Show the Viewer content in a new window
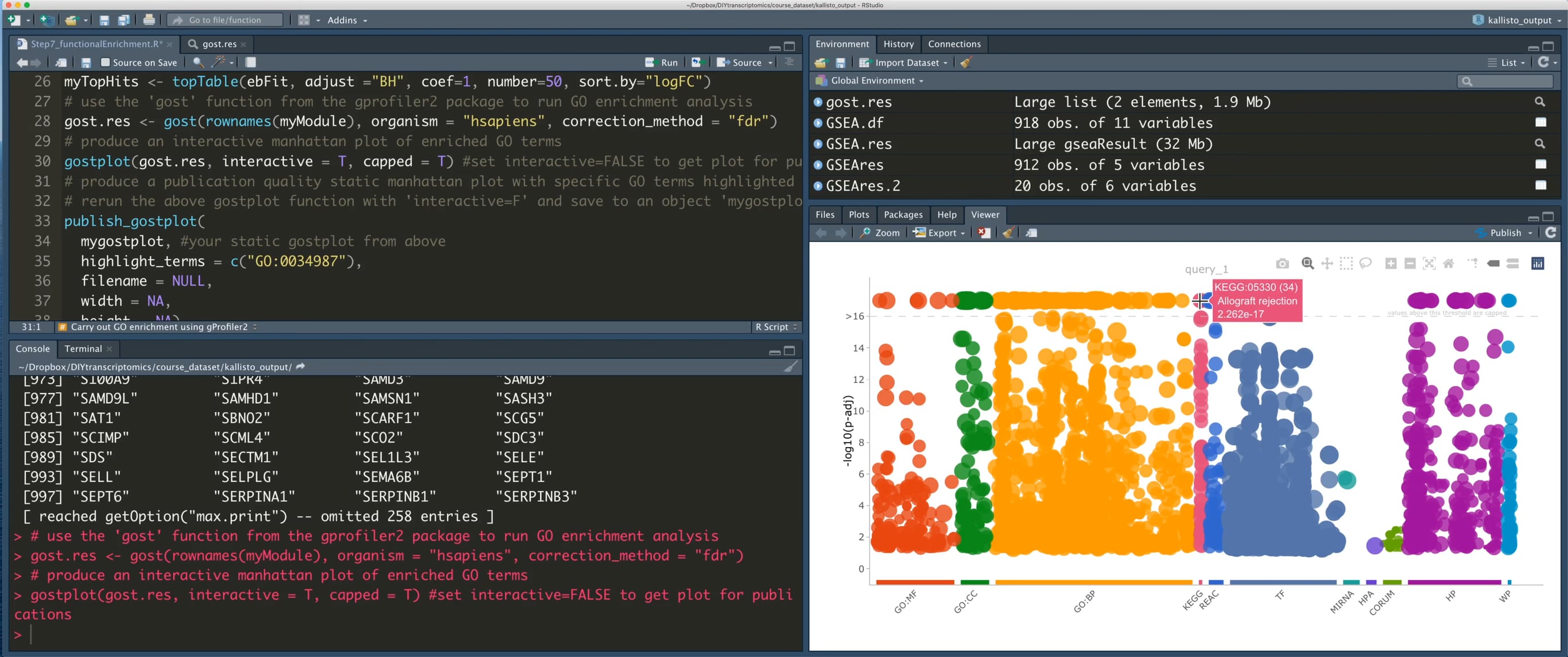 1031,233
